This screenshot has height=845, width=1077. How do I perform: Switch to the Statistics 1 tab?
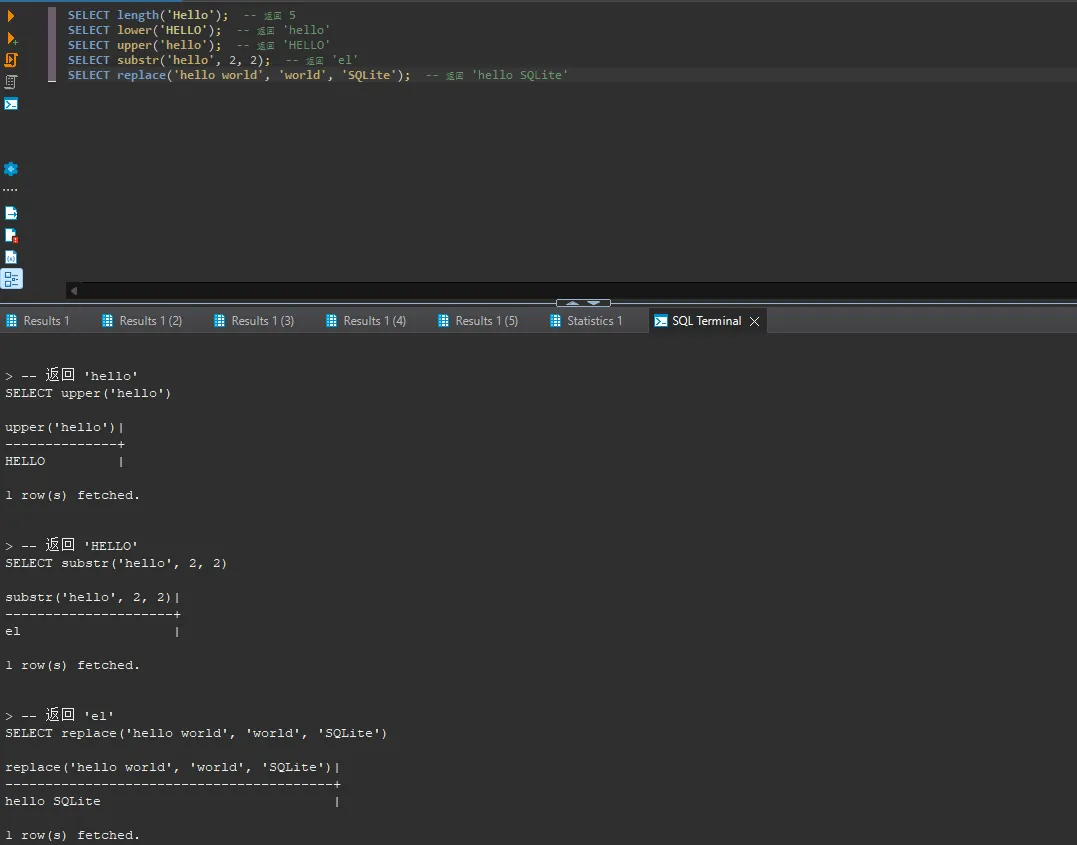click(x=587, y=321)
